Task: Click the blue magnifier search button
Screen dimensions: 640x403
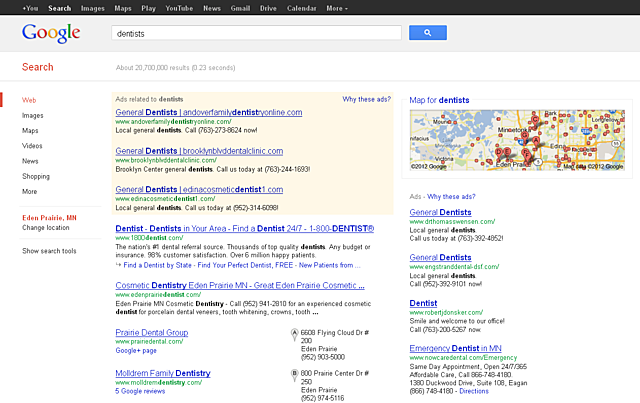Action: coord(428,33)
